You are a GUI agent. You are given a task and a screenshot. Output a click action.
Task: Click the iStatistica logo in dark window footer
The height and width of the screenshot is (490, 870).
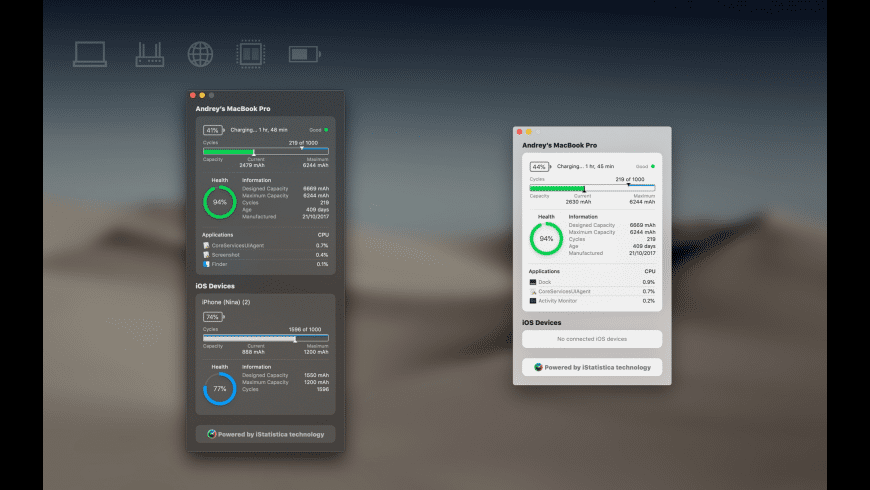tap(211, 434)
